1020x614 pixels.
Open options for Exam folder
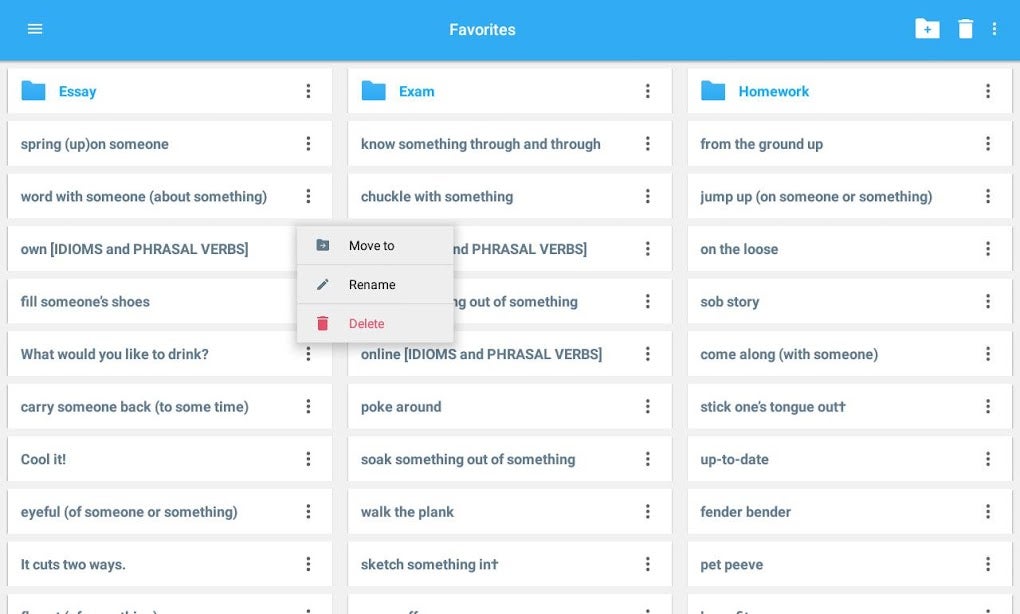pyautogui.click(x=648, y=91)
